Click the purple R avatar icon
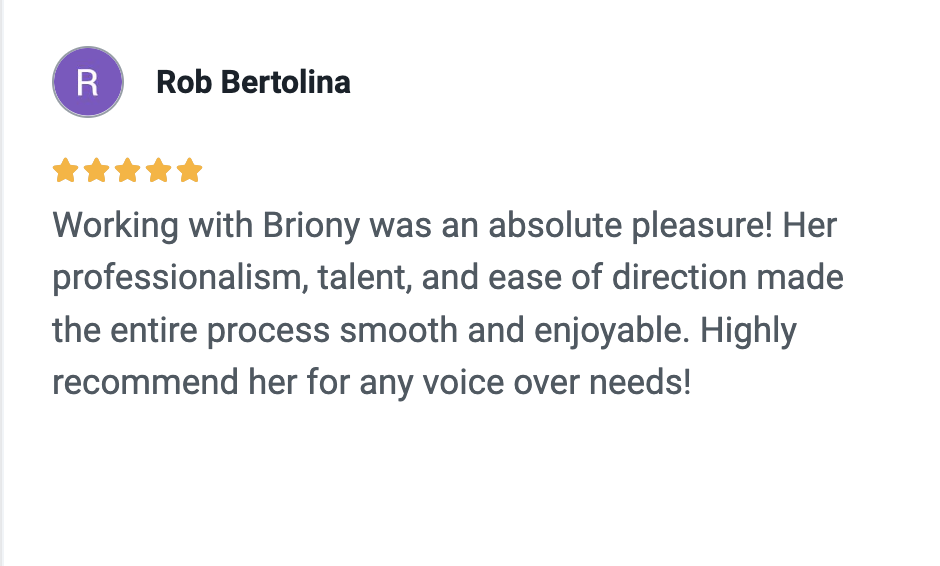The height and width of the screenshot is (566, 940). (x=88, y=82)
